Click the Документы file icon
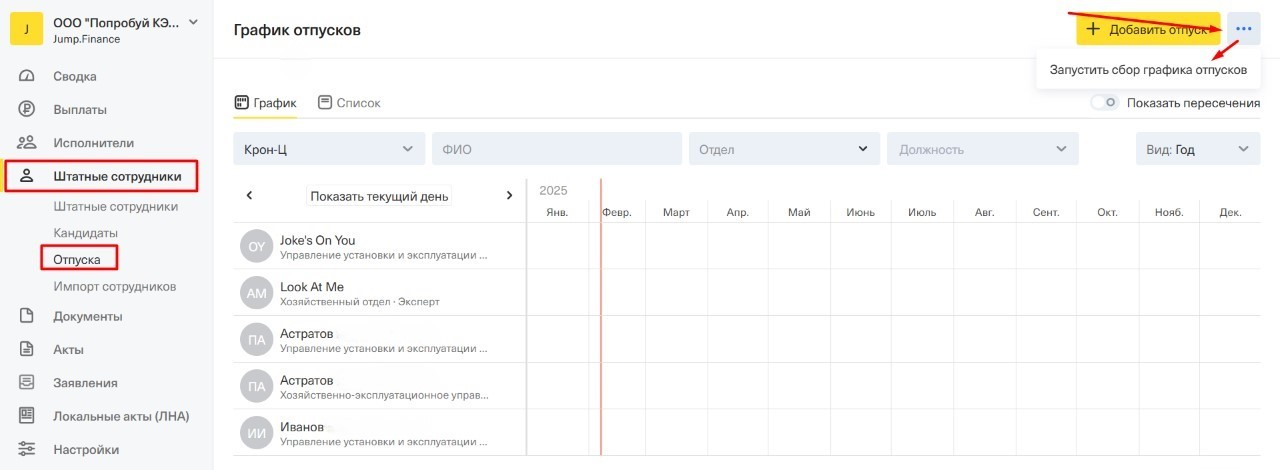Screen dimensions: 1280x470 [27, 317]
